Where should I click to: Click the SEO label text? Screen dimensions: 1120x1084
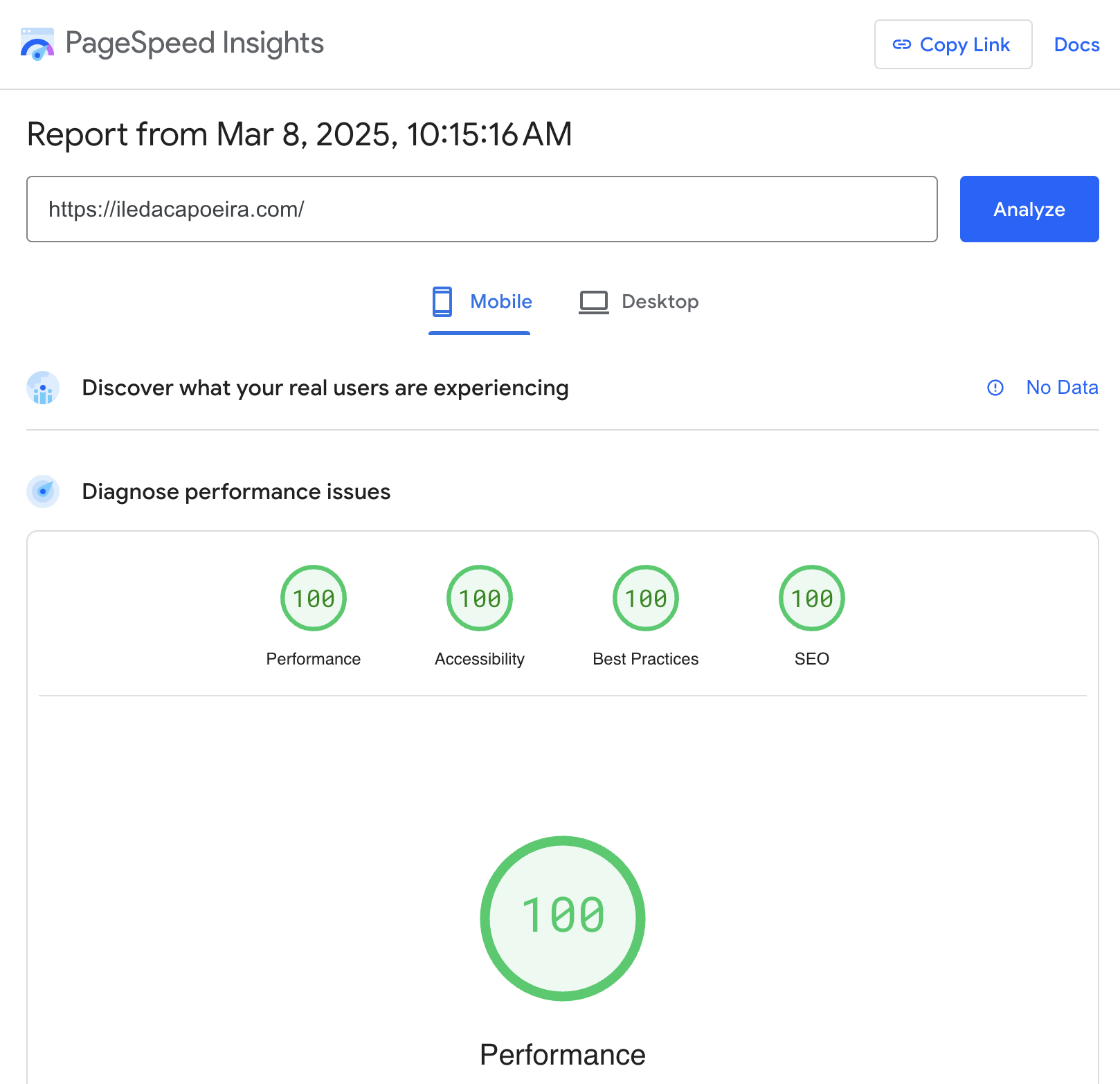tap(812, 659)
